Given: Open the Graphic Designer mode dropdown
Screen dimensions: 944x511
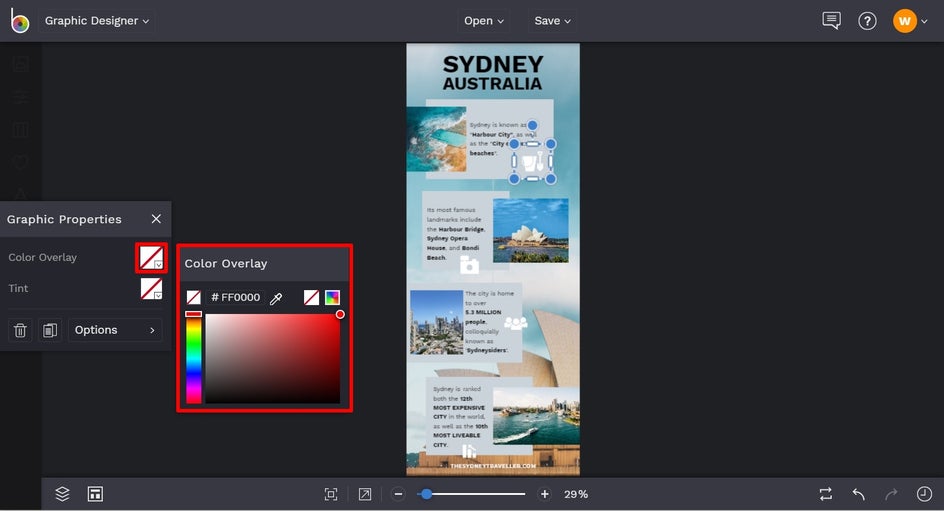Looking at the screenshot, I should (97, 20).
